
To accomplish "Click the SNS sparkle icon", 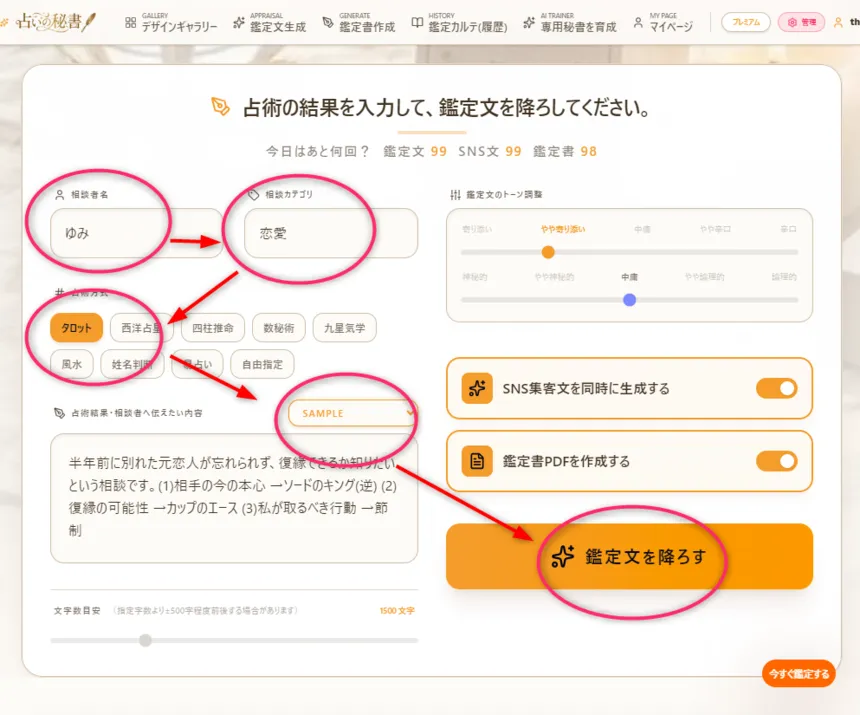I will pyautogui.click(x=477, y=388).
